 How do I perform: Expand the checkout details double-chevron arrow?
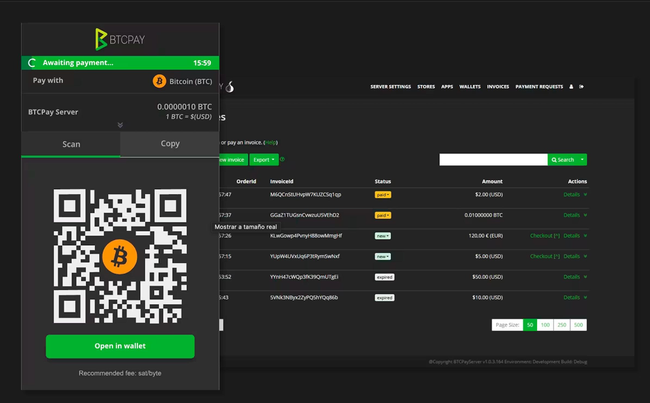[120, 125]
